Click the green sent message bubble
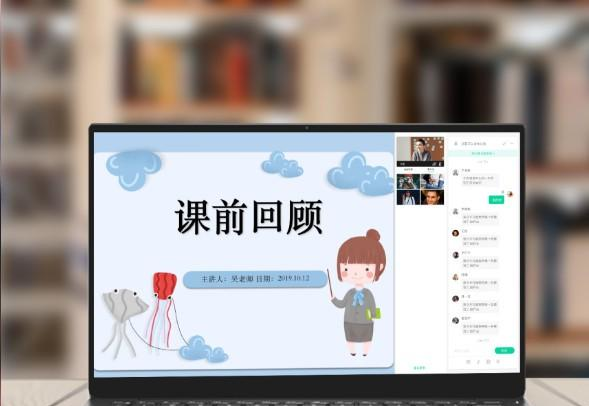Screen dimensions: 589x406 pyautogui.click(x=496, y=200)
